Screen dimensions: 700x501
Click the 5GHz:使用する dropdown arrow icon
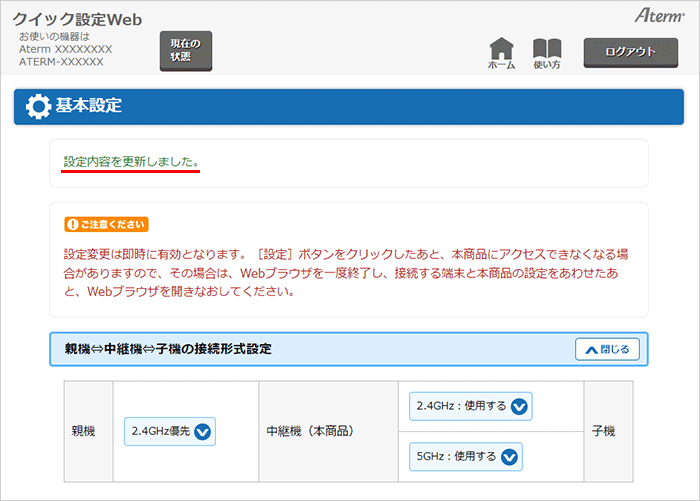509,457
